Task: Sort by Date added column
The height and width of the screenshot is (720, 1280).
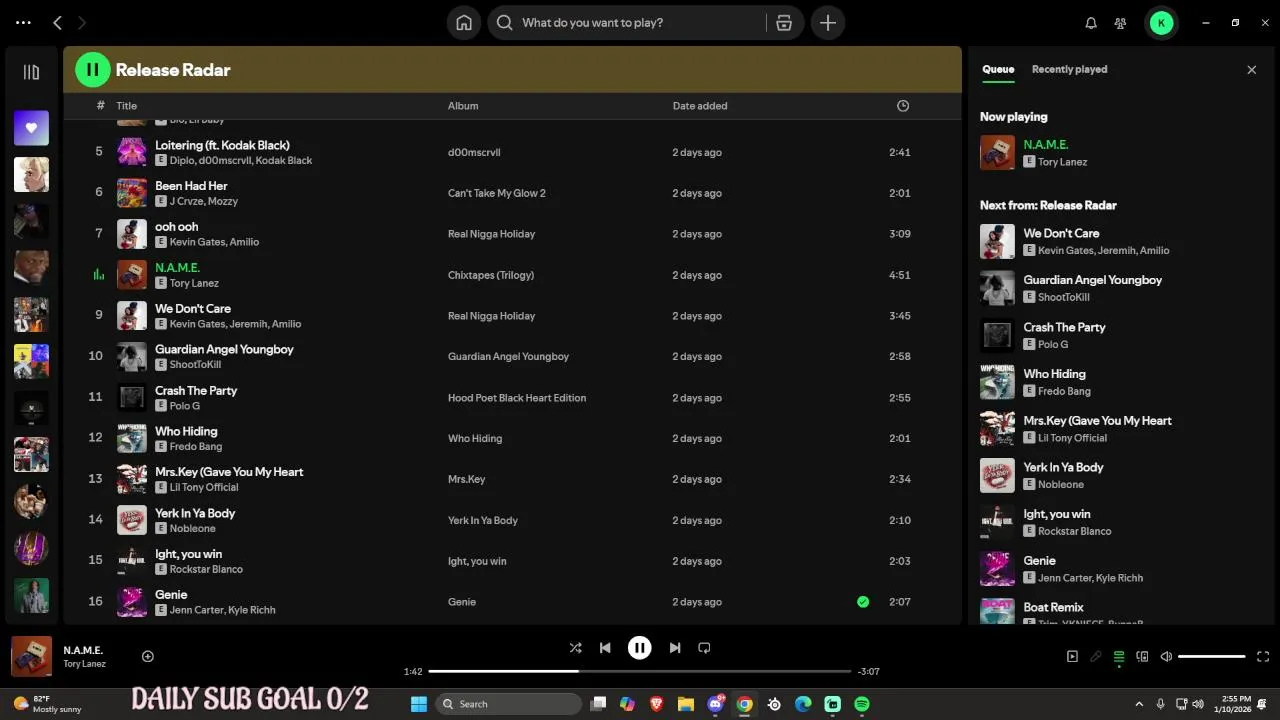Action: [x=700, y=106]
